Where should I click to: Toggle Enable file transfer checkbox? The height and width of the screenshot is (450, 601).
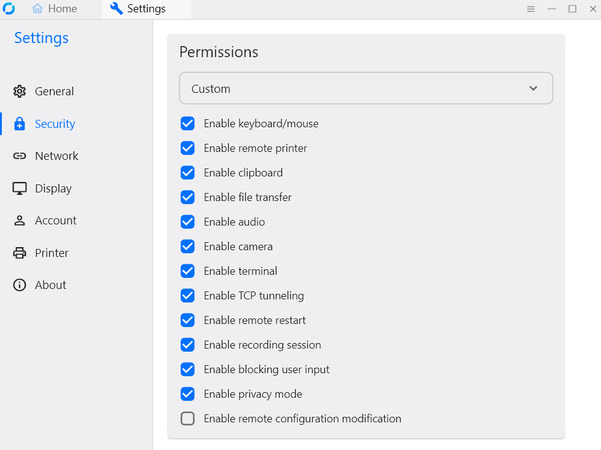[187, 197]
